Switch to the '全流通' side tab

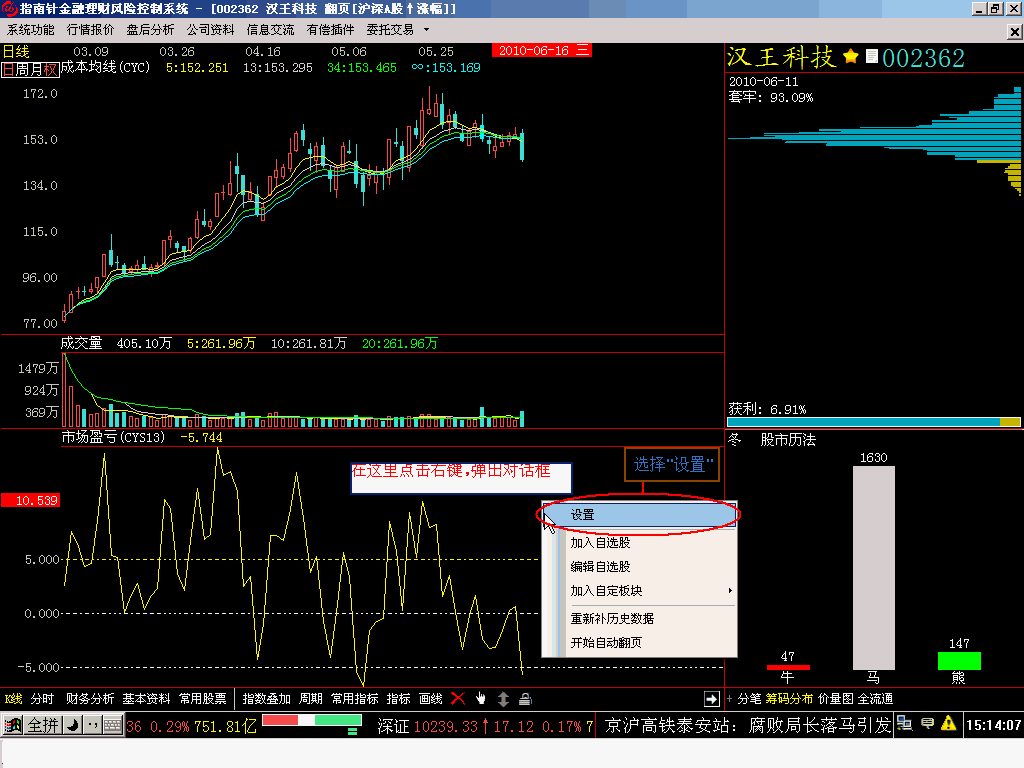click(x=875, y=699)
